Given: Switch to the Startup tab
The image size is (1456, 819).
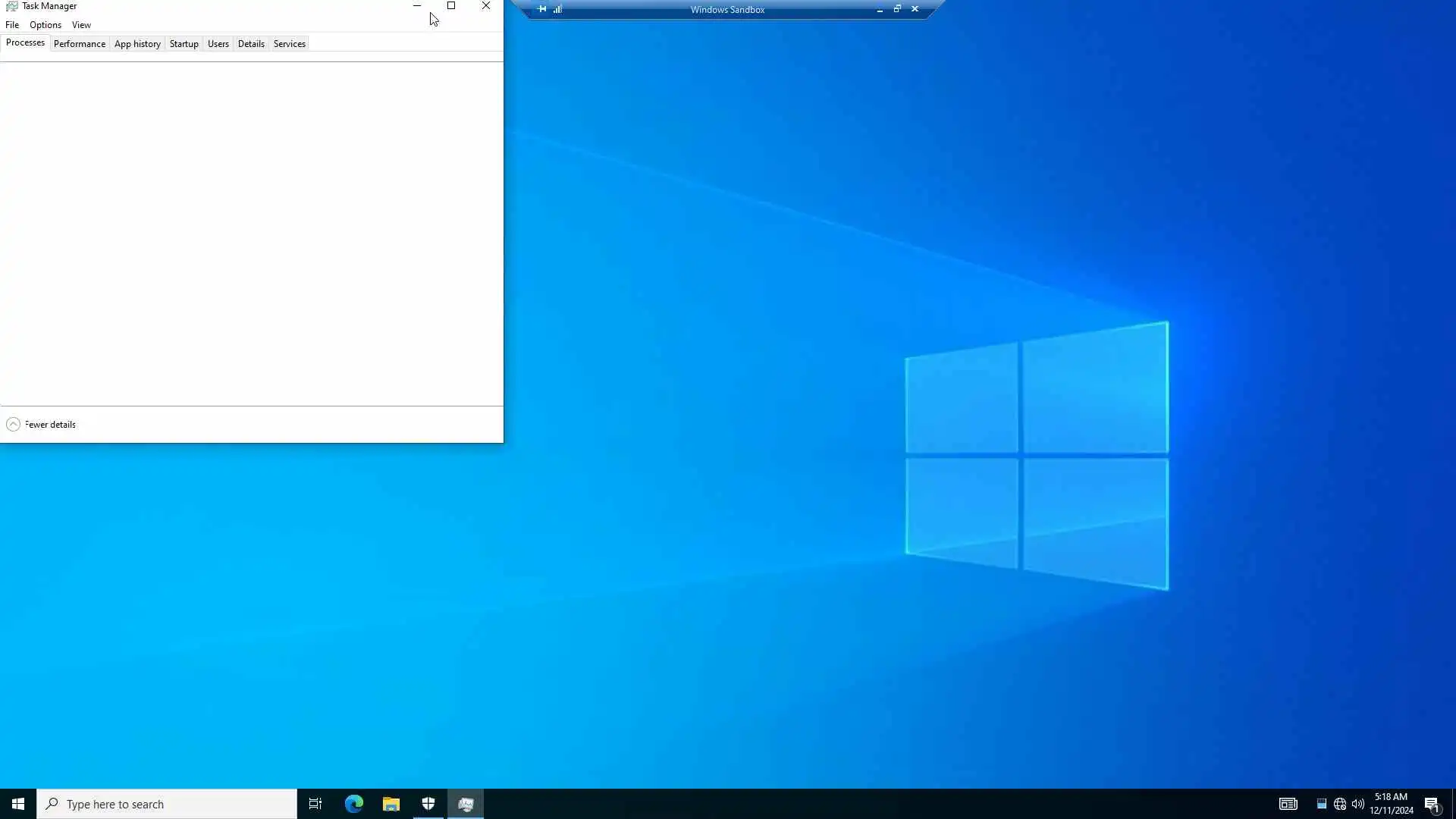Looking at the screenshot, I should click(x=184, y=44).
